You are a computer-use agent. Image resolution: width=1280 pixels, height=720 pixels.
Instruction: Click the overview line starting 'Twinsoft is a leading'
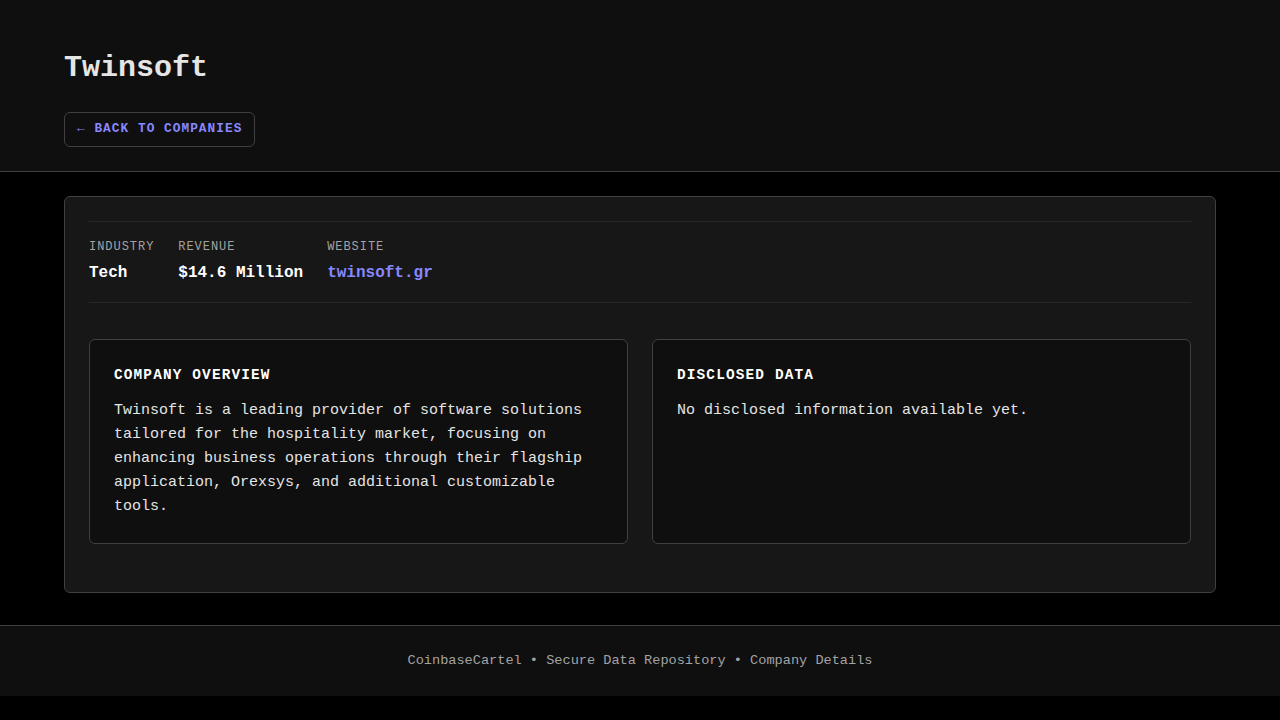(x=347, y=410)
